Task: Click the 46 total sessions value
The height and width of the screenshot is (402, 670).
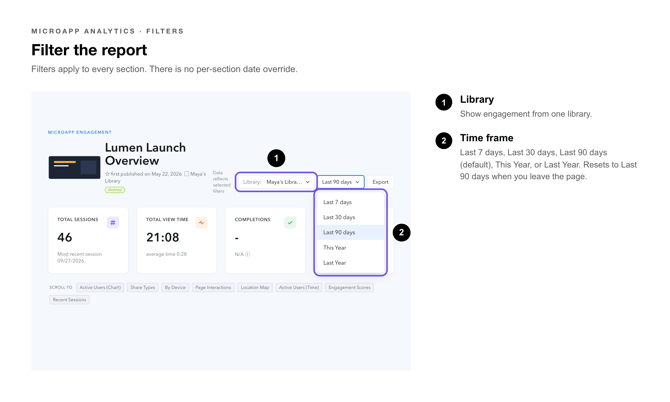Action: 65,238
